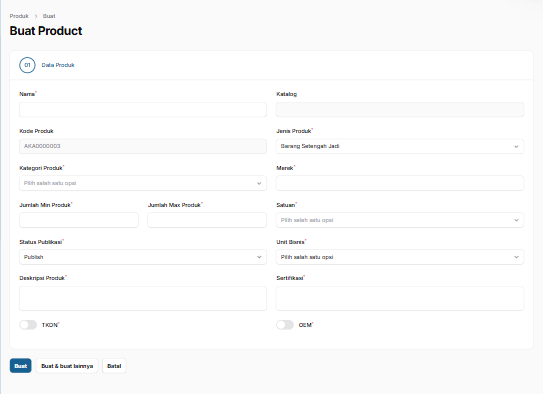Focus the Nama input field
Image resolution: width=543 pixels, height=394 pixels.
coord(143,109)
